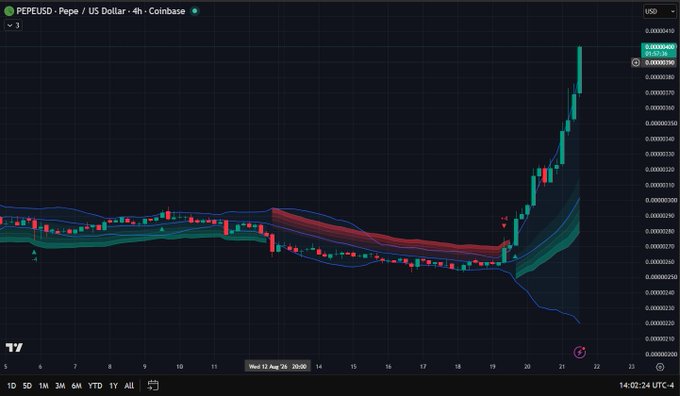Select the All time range
Viewport: 680px width, 396px height.
129,386
